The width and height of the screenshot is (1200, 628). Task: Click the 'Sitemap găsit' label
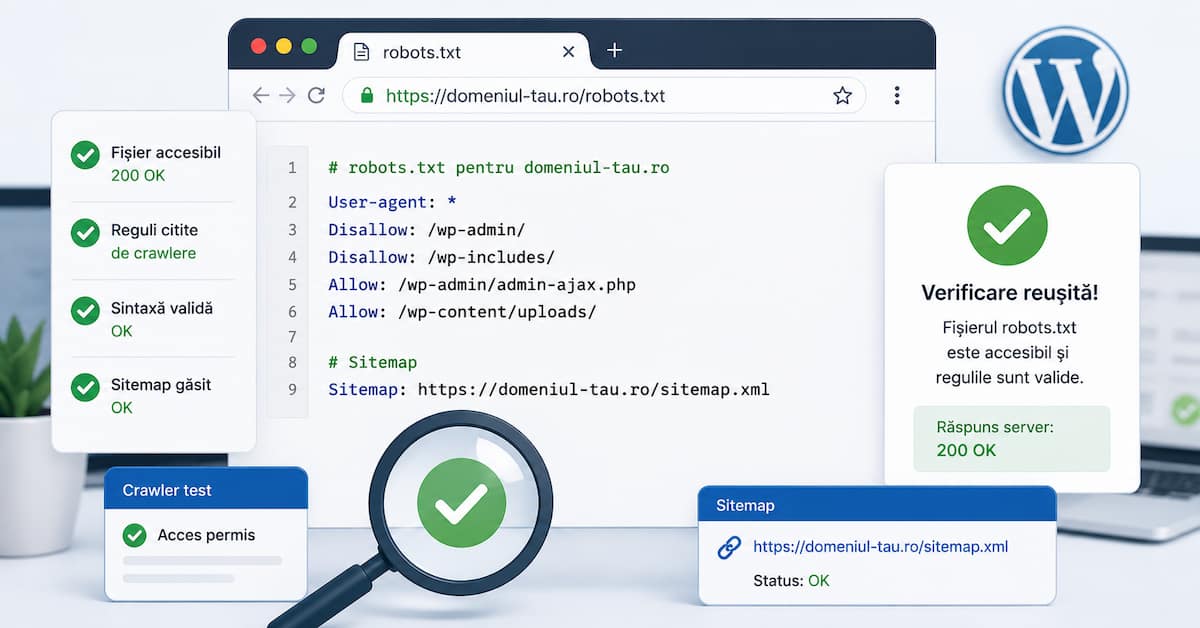coord(161,385)
